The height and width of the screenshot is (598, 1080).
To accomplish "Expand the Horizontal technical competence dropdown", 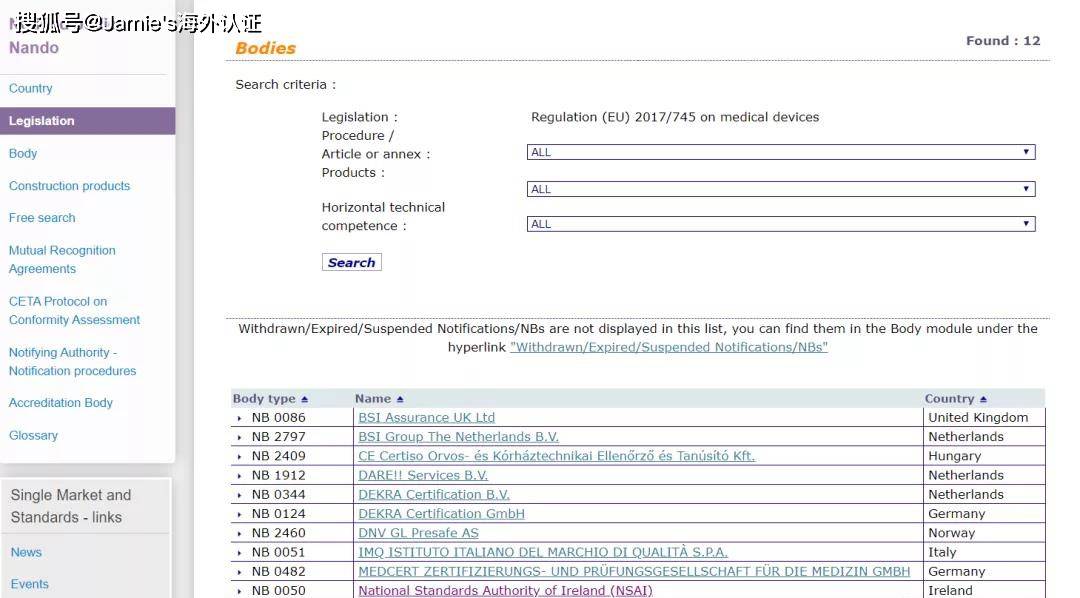I will coord(781,224).
